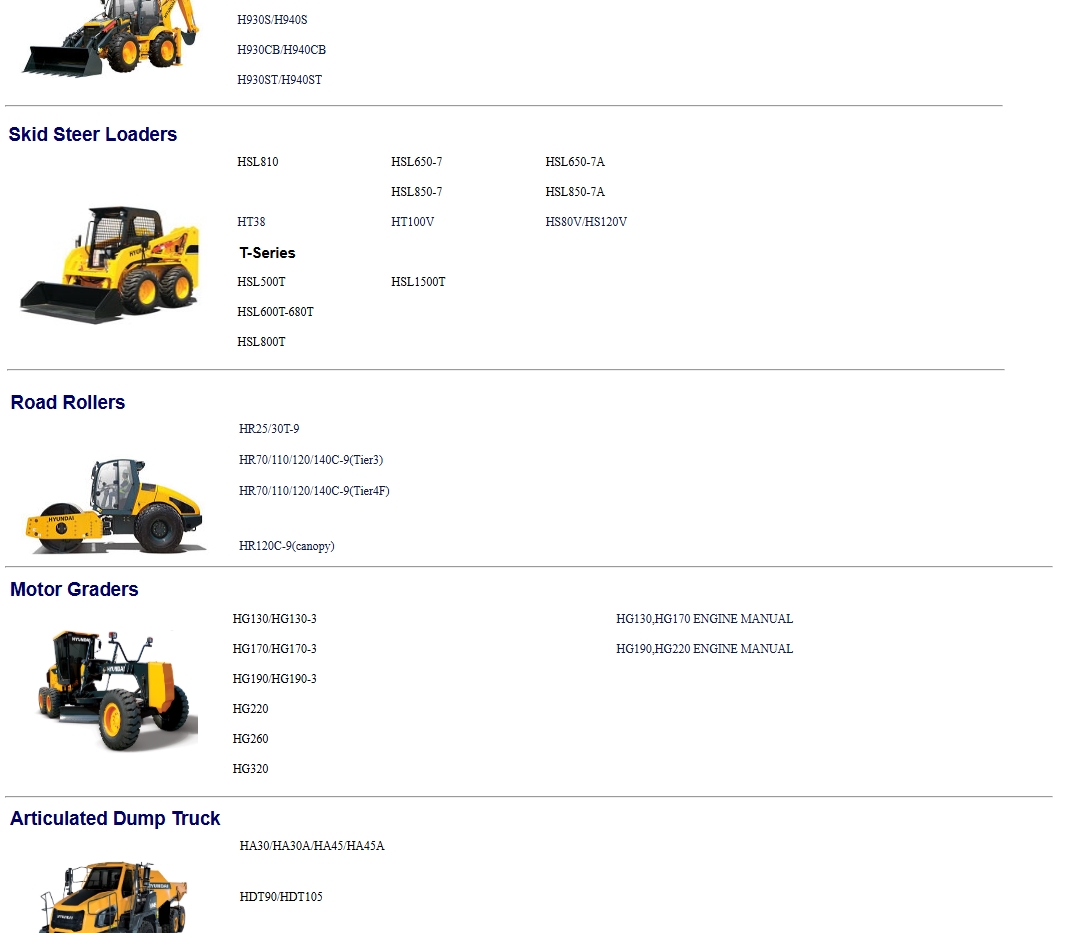Image resolution: width=1065 pixels, height=933 pixels.
Task: Open the HSL600T-680T manual link
Action: point(275,312)
